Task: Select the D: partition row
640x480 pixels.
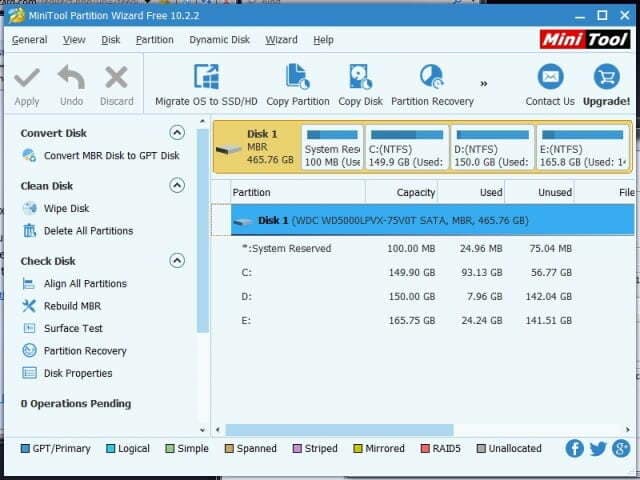Action: click(247, 295)
